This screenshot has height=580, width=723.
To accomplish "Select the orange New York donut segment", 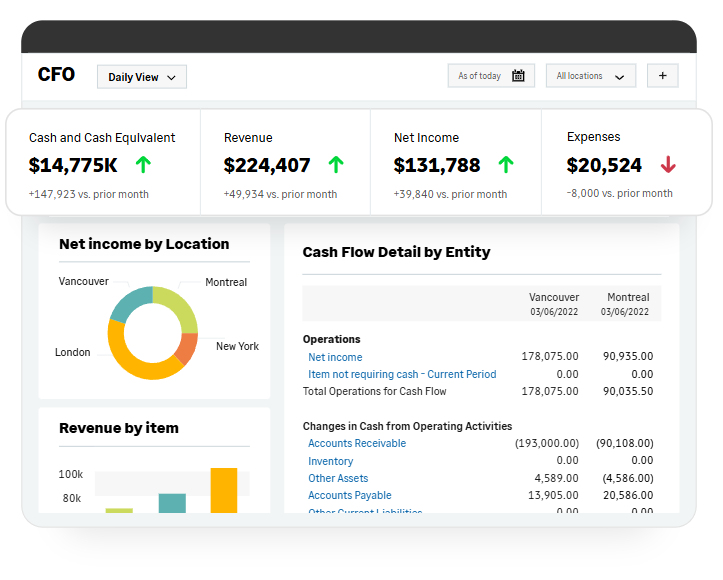I will 187,348.
